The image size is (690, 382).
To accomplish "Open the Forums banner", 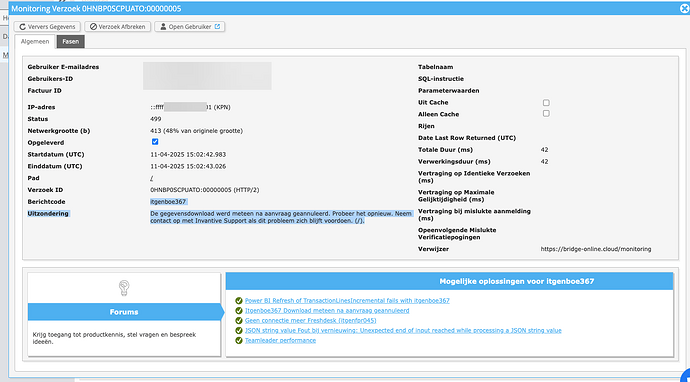I will click(x=124, y=312).
